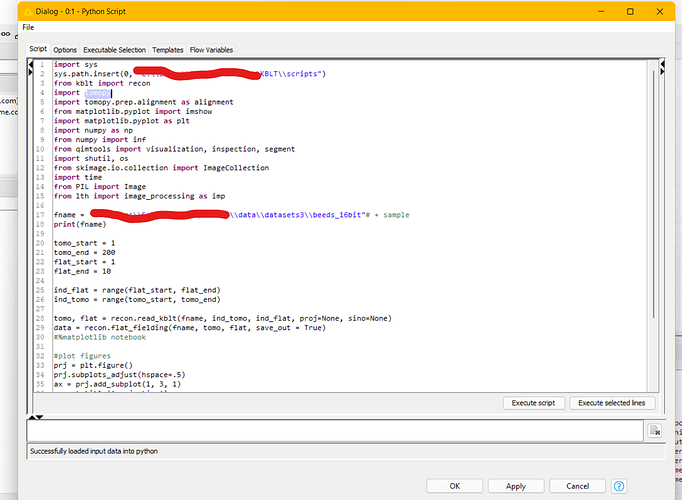Click the Cancel button
The height and width of the screenshot is (500, 682).
577,486
